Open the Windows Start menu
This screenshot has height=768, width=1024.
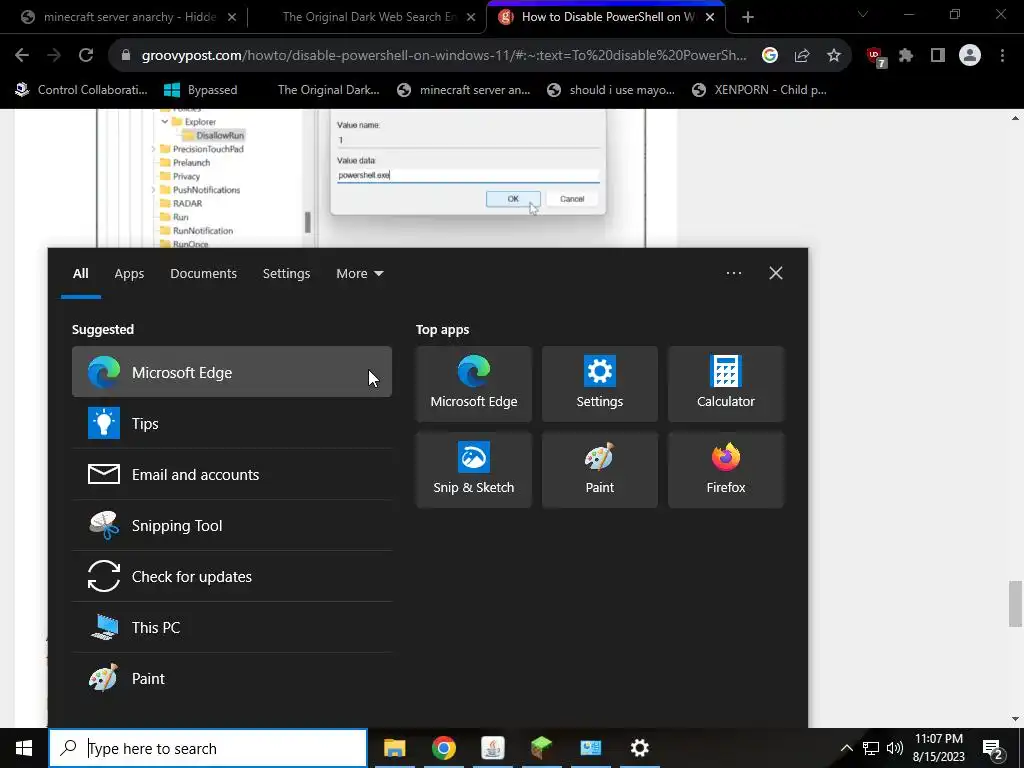click(x=24, y=748)
